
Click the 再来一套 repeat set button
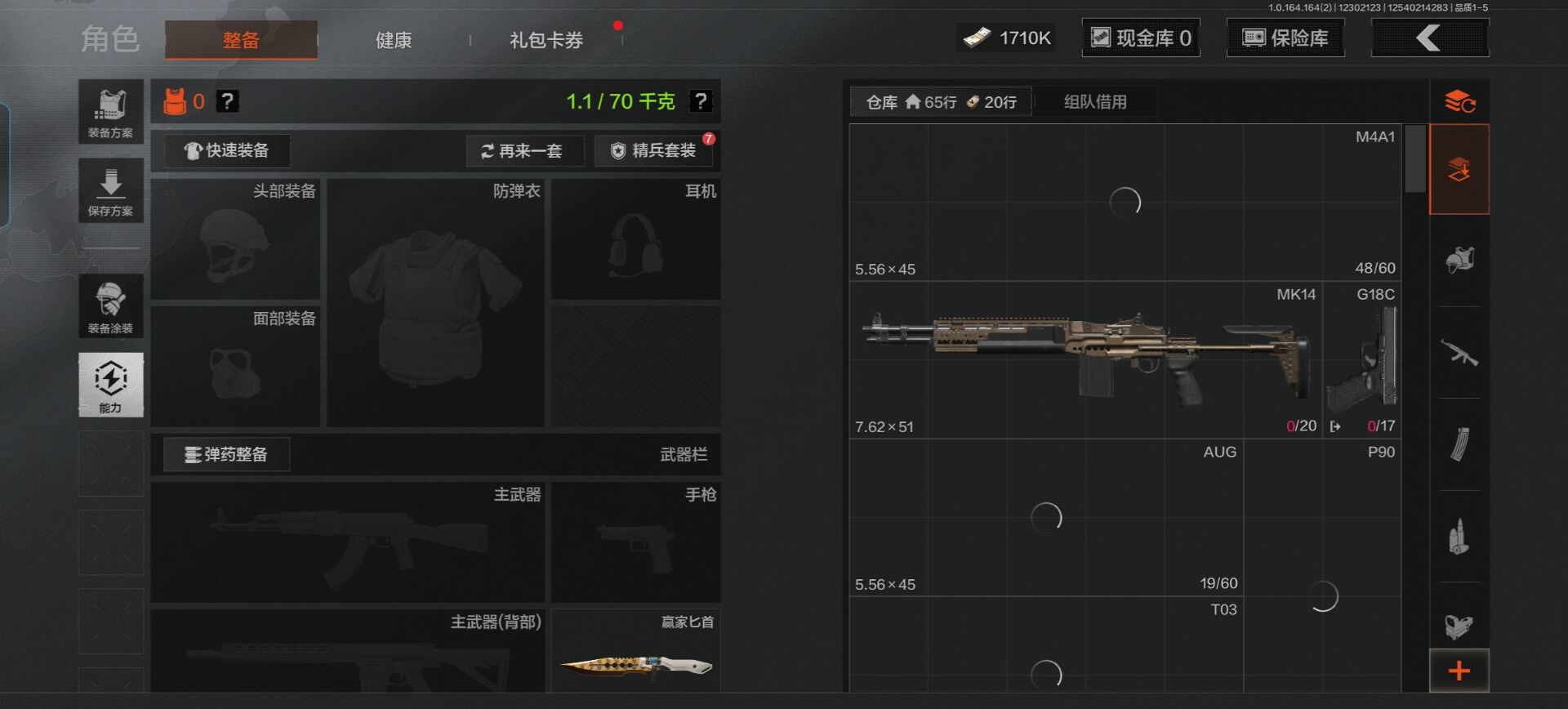click(x=525, y=151)
